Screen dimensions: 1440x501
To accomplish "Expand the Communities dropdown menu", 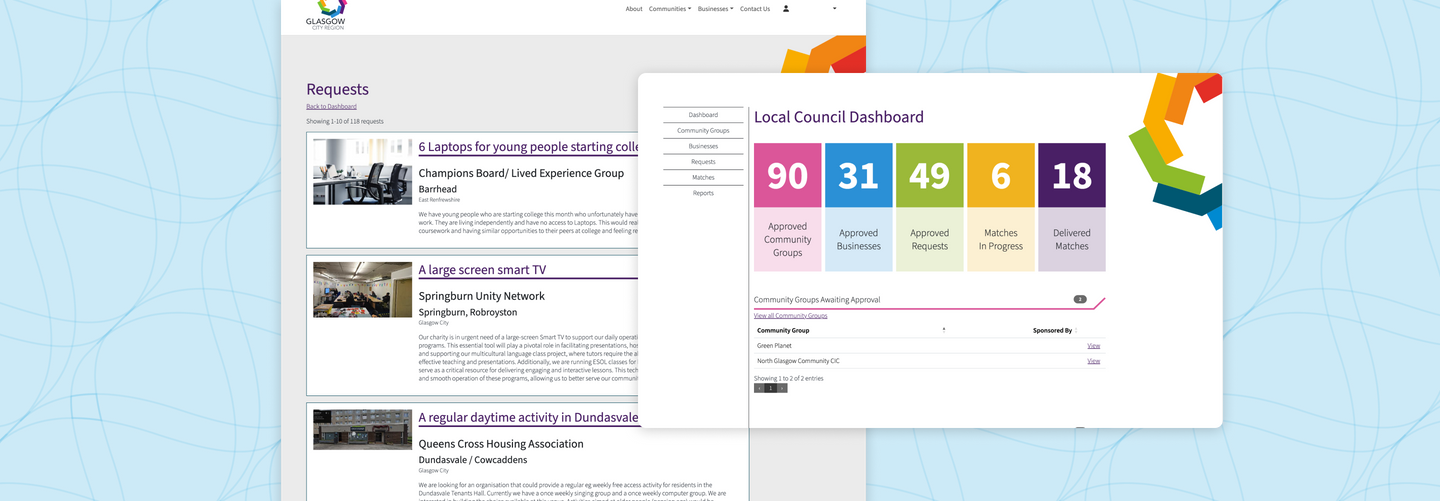I will [x=669, y=9].
